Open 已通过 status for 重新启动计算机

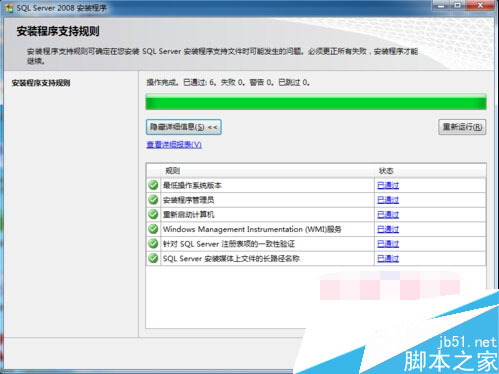(388, 215)
